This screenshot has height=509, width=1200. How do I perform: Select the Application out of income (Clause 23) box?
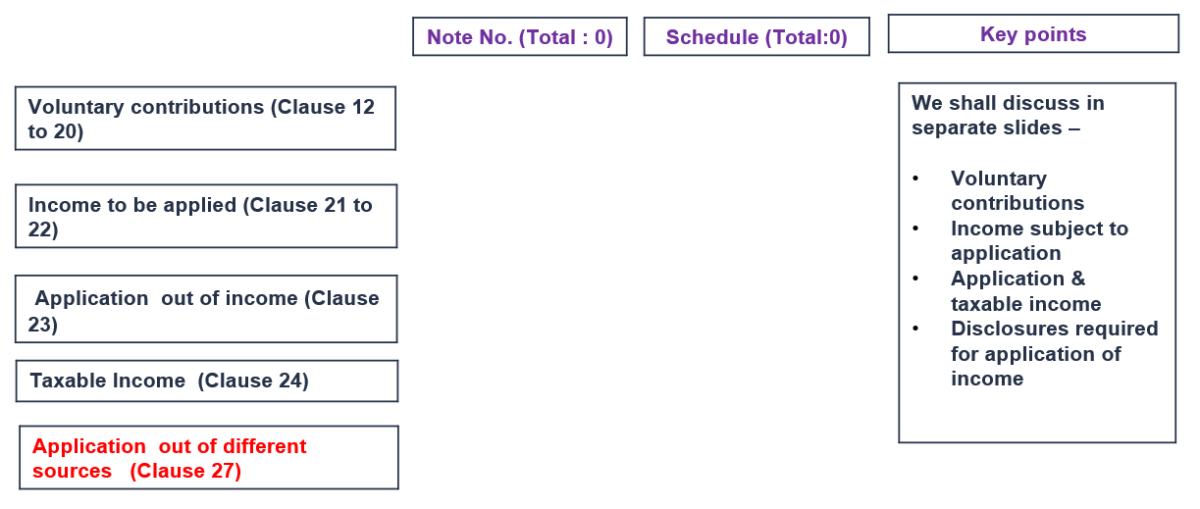[205, 310]
